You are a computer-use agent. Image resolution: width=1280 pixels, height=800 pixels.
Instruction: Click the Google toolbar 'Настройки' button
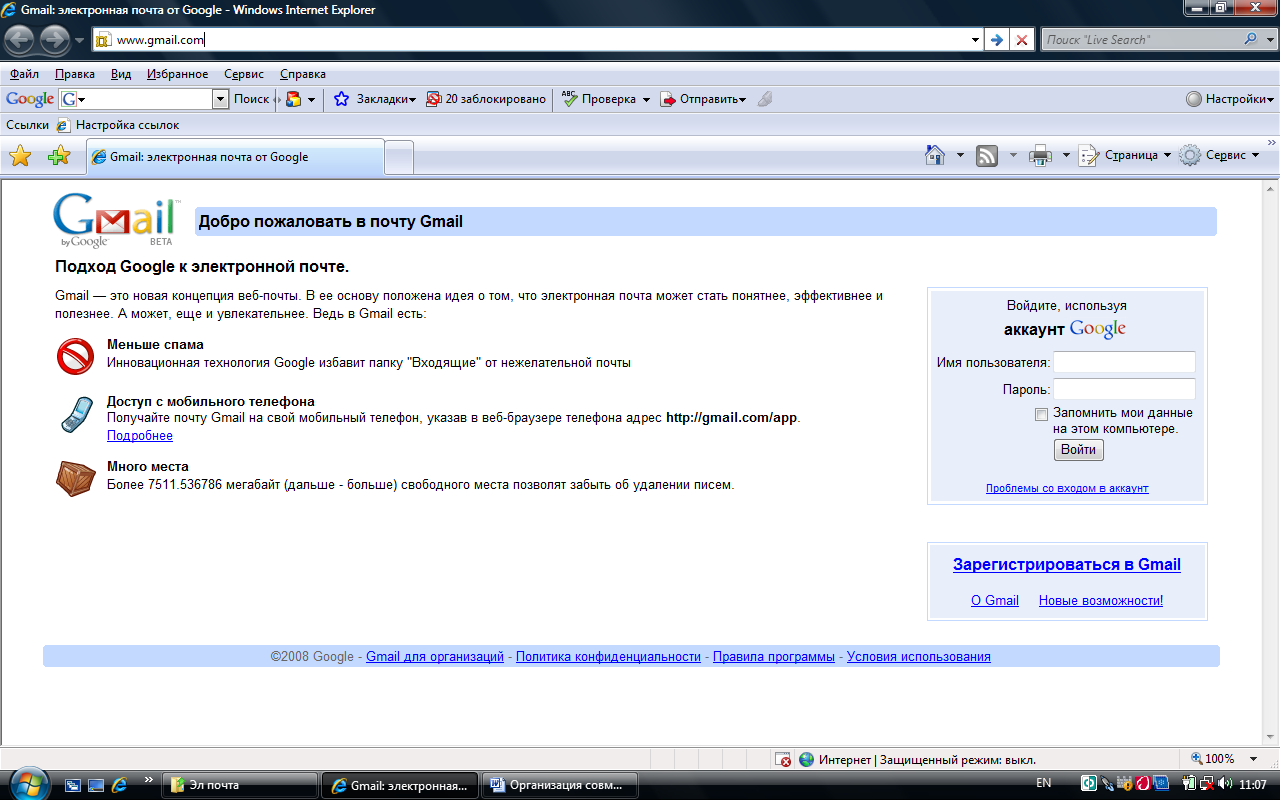click(1230, 99)
